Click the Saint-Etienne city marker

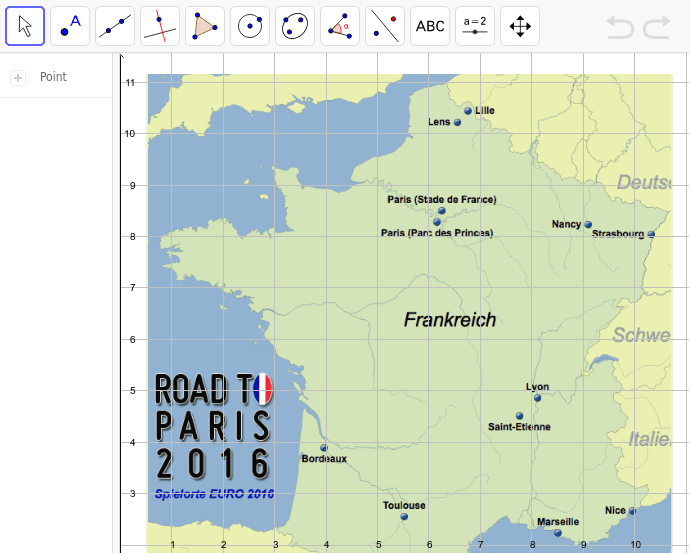(x=520, y=416)
